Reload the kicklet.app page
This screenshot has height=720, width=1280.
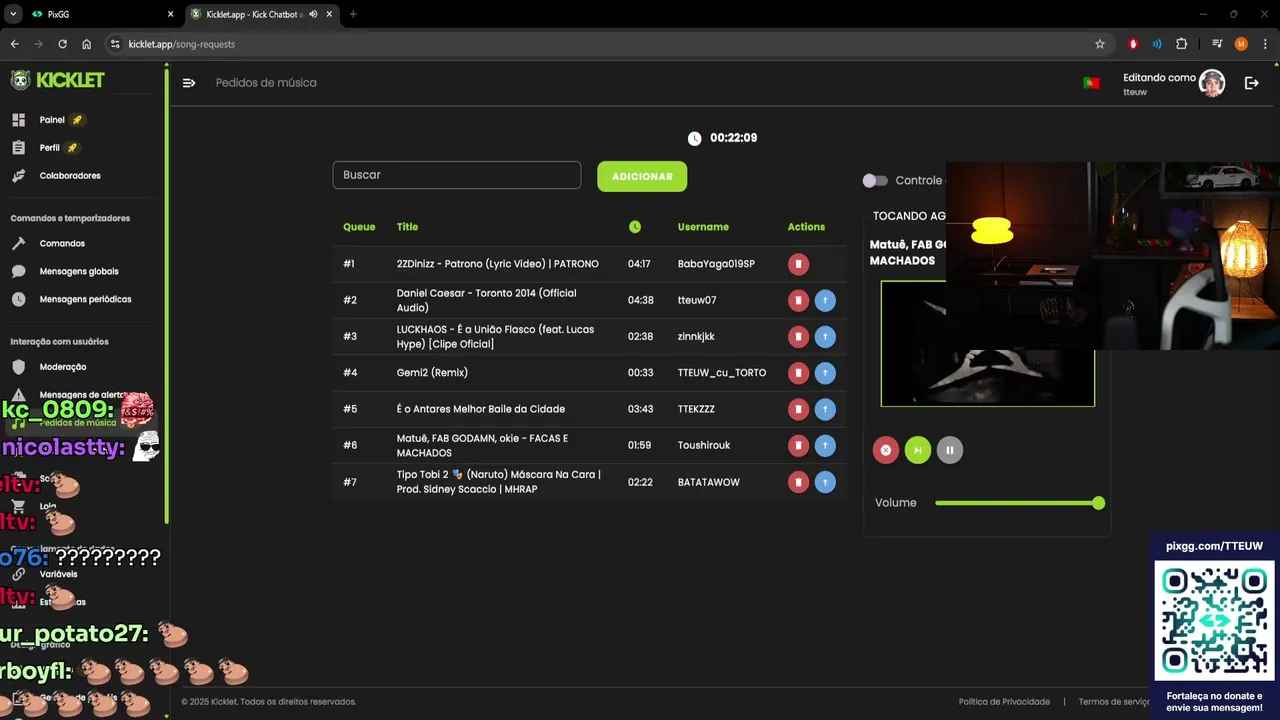62,44
